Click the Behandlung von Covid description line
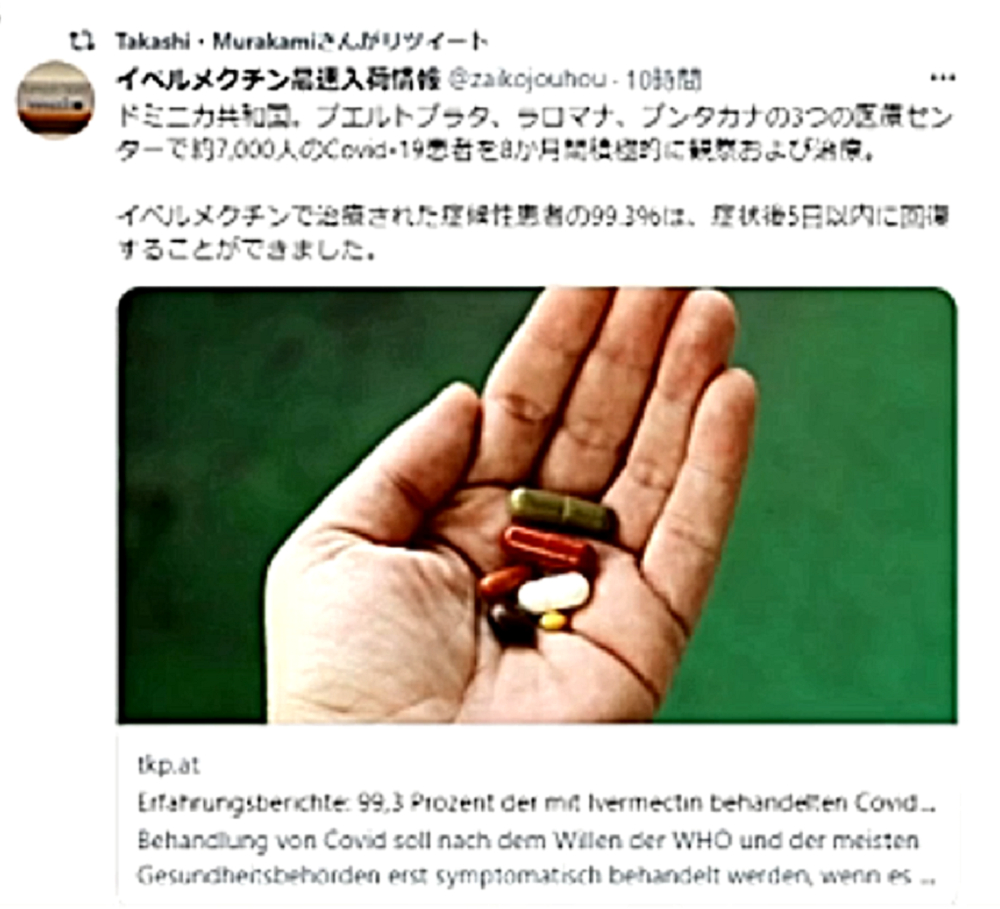This screenshot has height=909, width=1000. tap(528, 840)
